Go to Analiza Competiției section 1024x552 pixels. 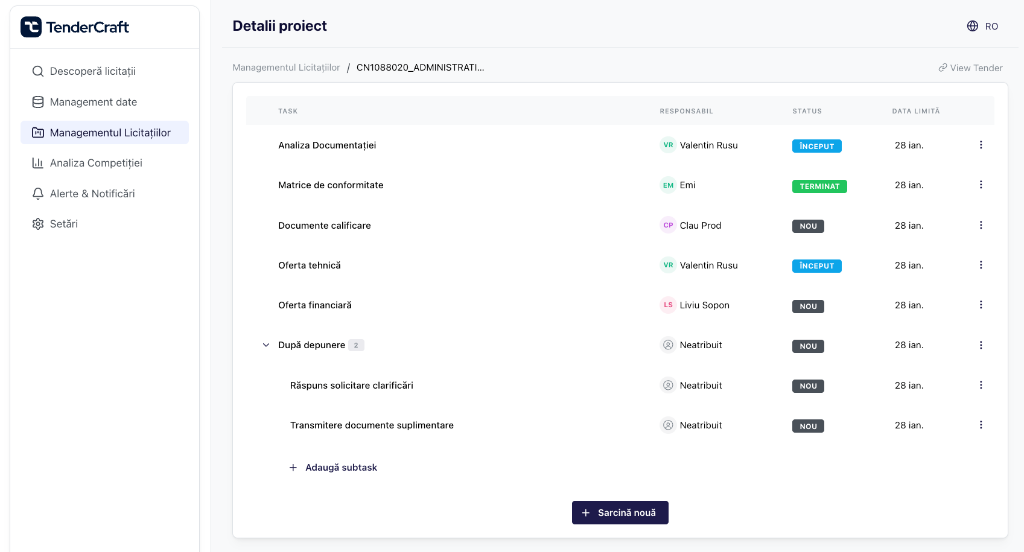pos(96,163)
